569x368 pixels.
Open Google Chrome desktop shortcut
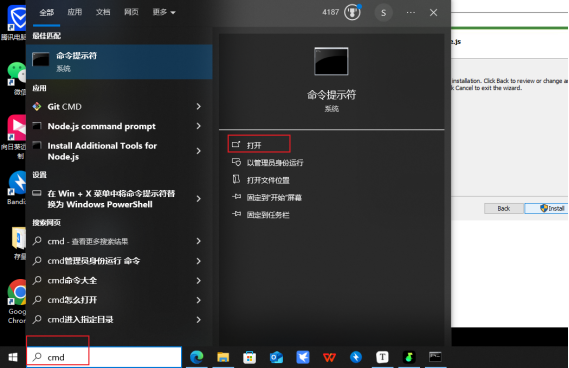coord(16,301)
